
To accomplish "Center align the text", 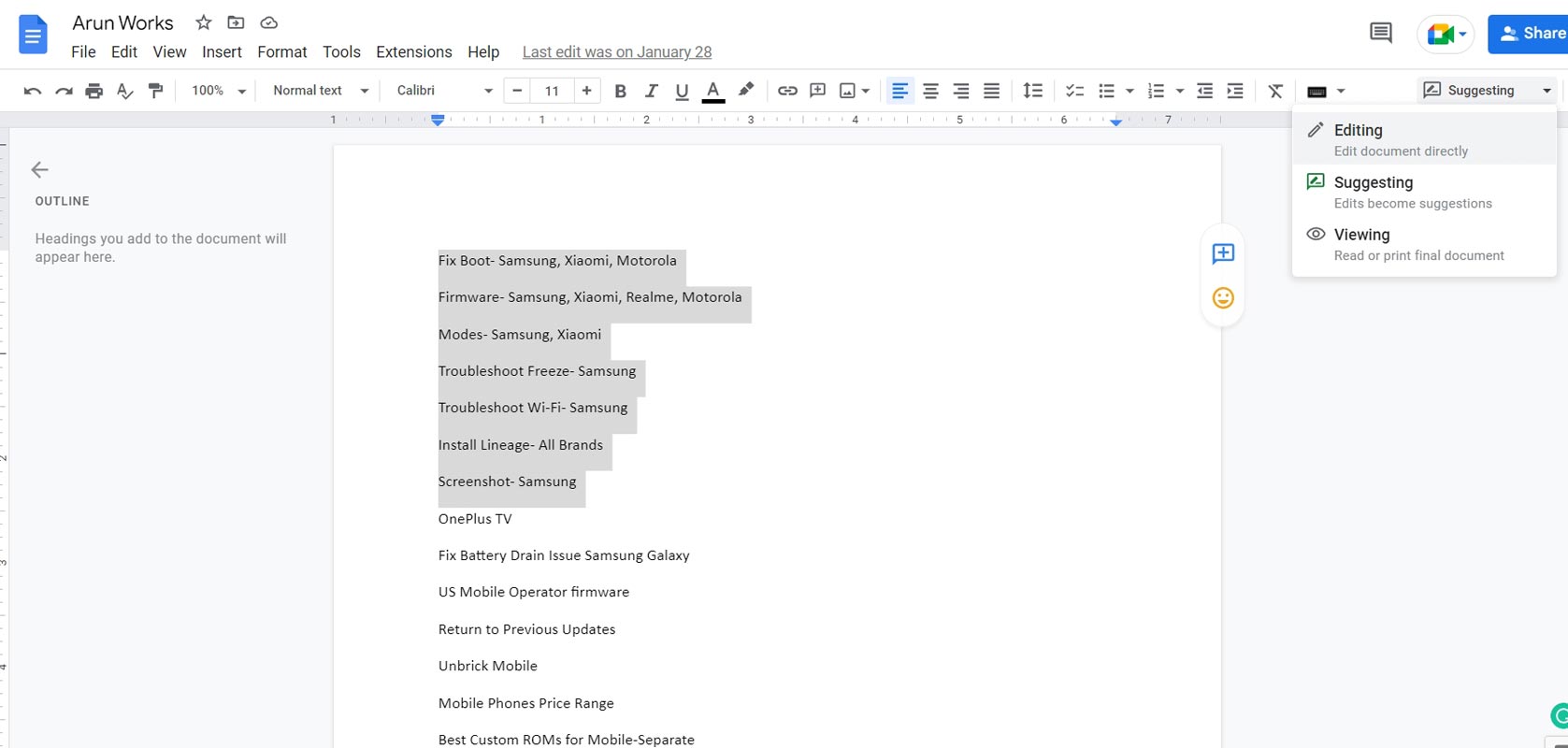I will pos(930,91).
